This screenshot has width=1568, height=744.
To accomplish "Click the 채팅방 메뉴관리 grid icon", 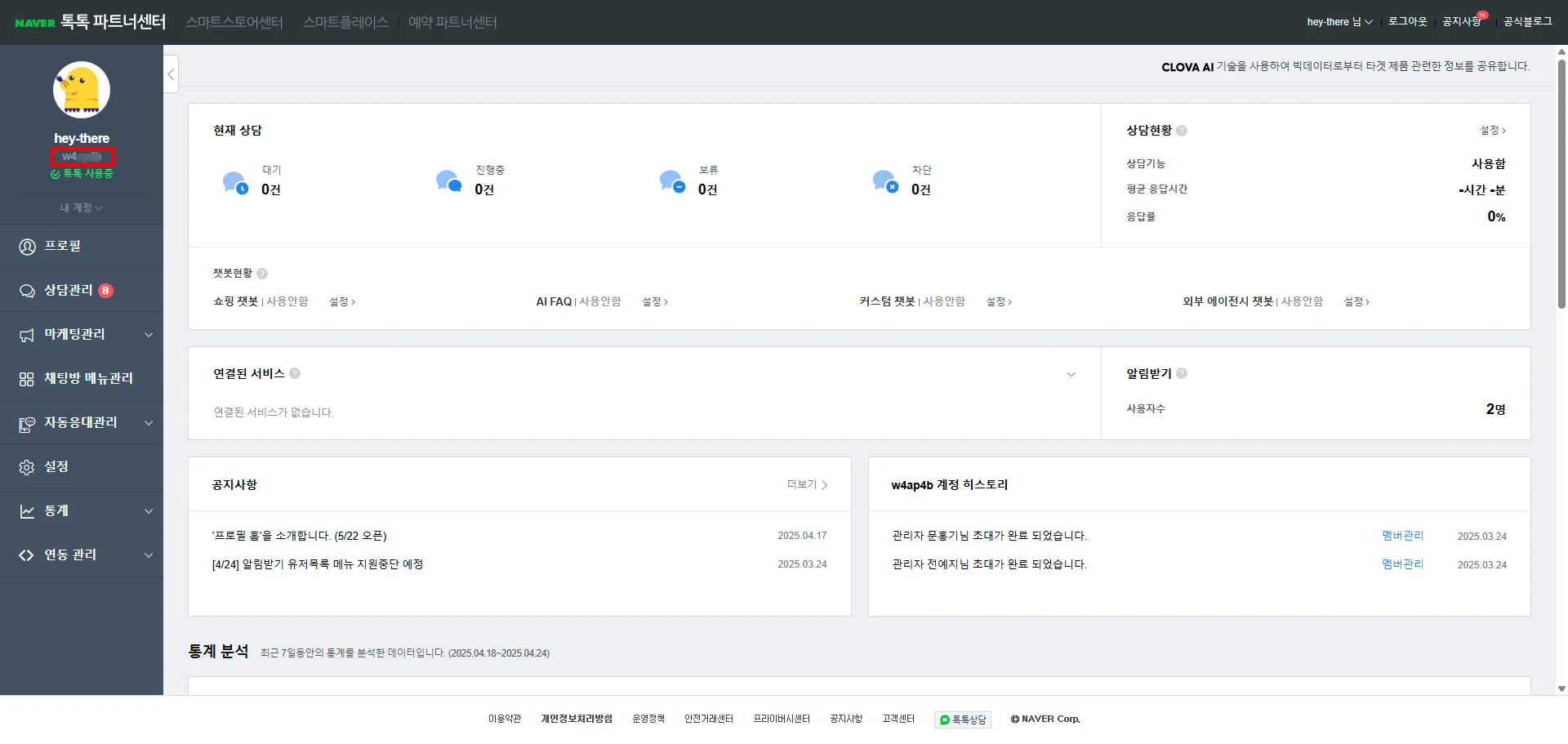I will coord(27,379).
